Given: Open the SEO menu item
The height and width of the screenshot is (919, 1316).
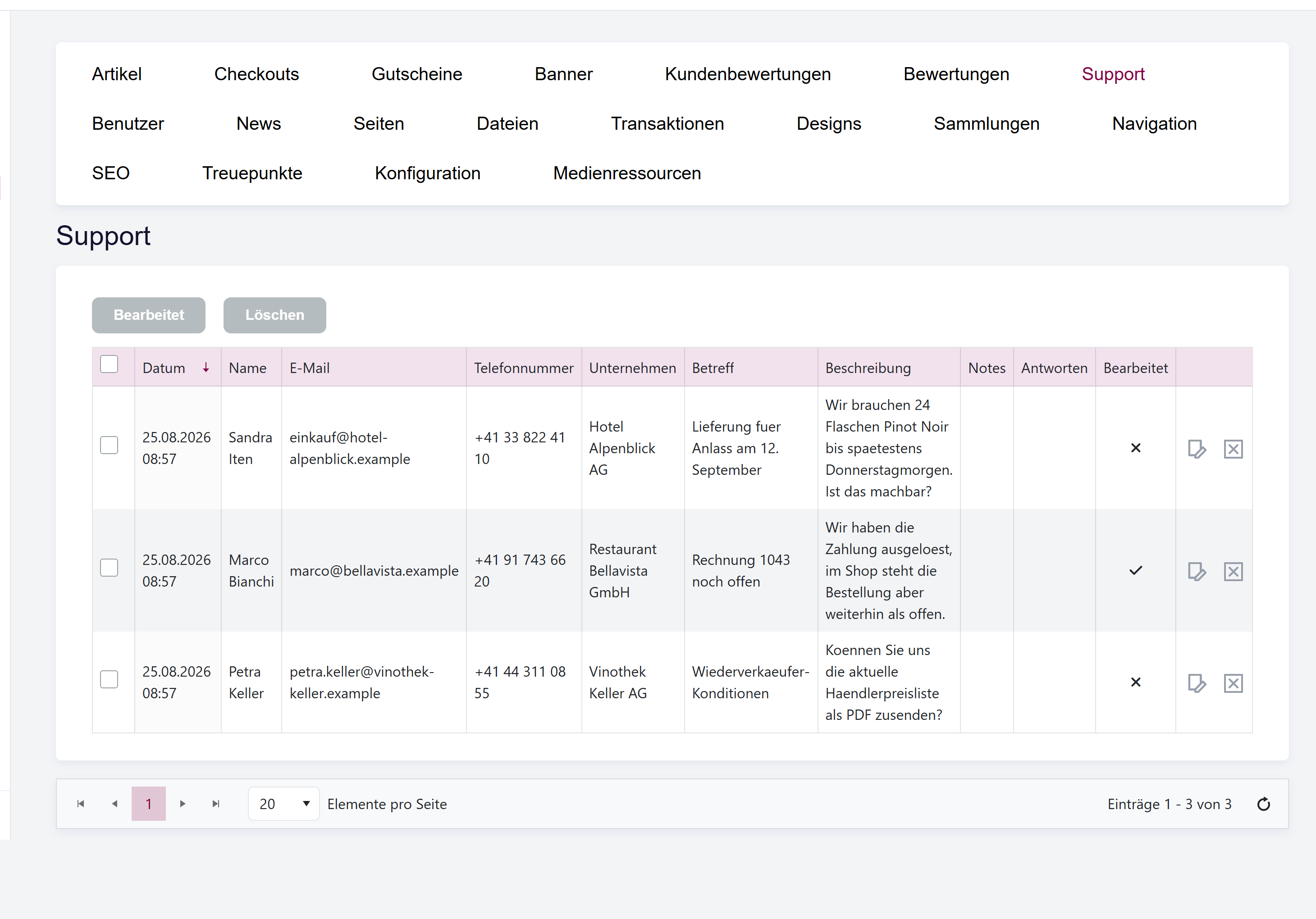Looking at the screenshot, I should click(110, 173).
